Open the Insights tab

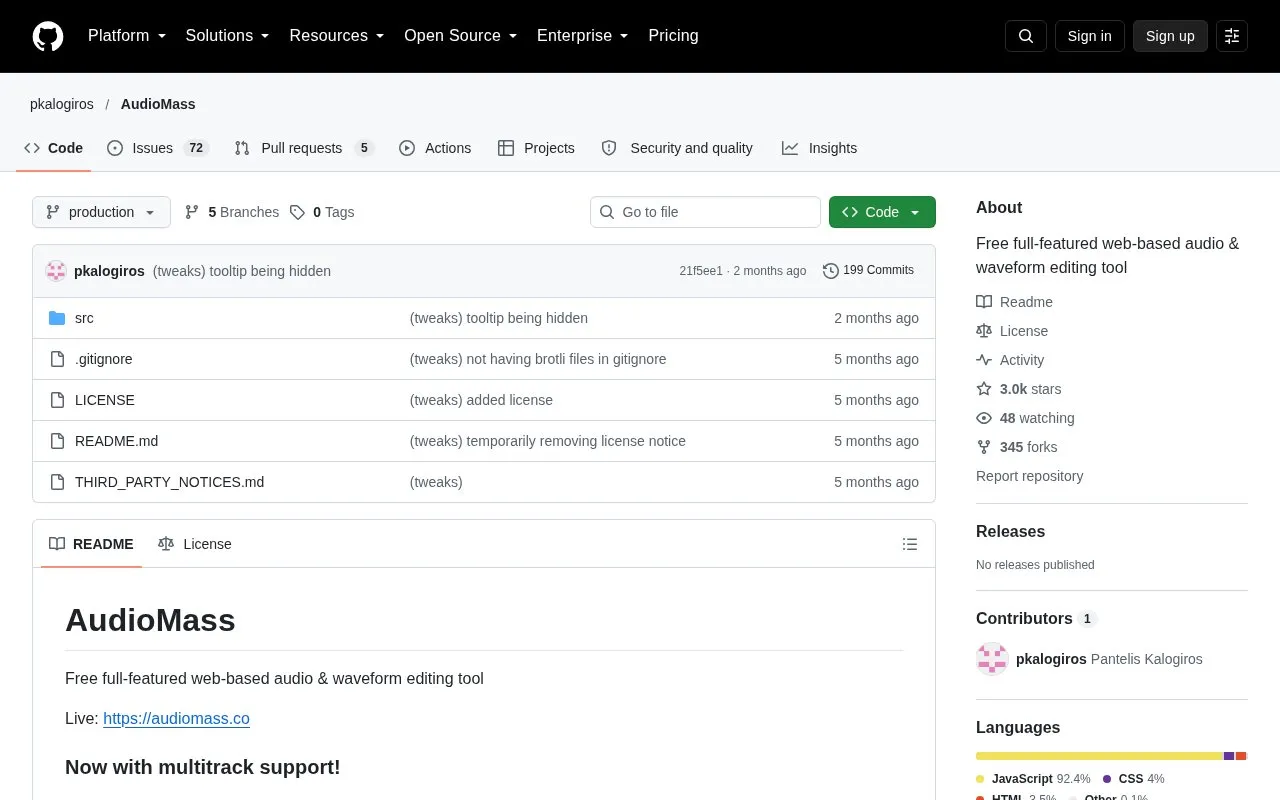(820, 148)
